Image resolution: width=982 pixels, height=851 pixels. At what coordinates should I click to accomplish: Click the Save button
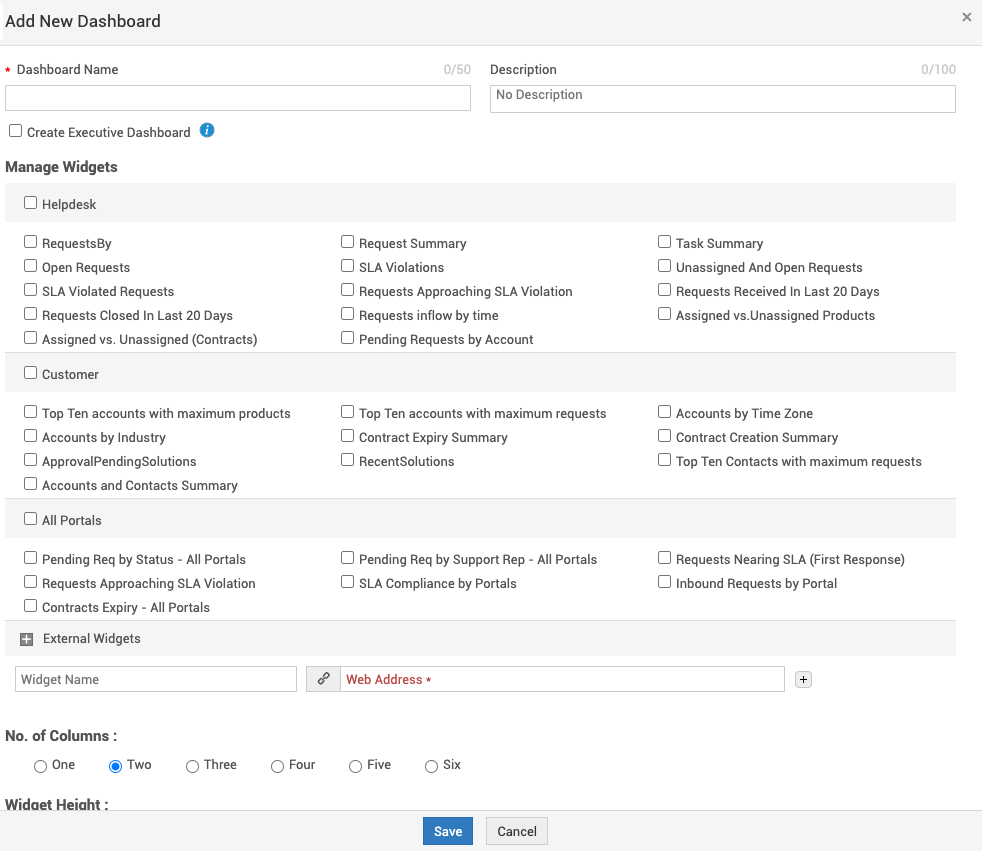point(448,831)
